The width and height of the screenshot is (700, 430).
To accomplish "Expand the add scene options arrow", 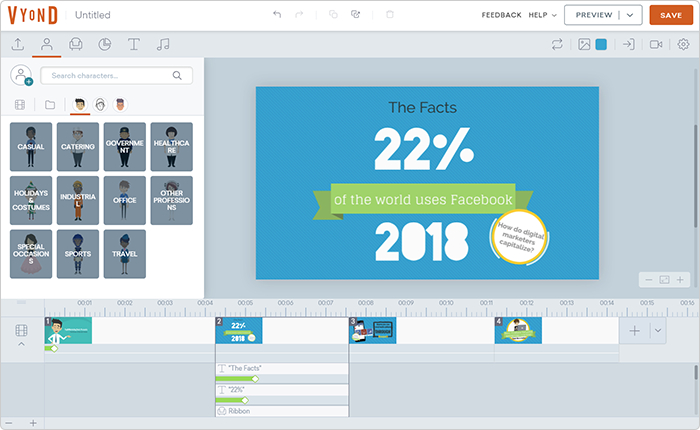I will pos(658,330).
